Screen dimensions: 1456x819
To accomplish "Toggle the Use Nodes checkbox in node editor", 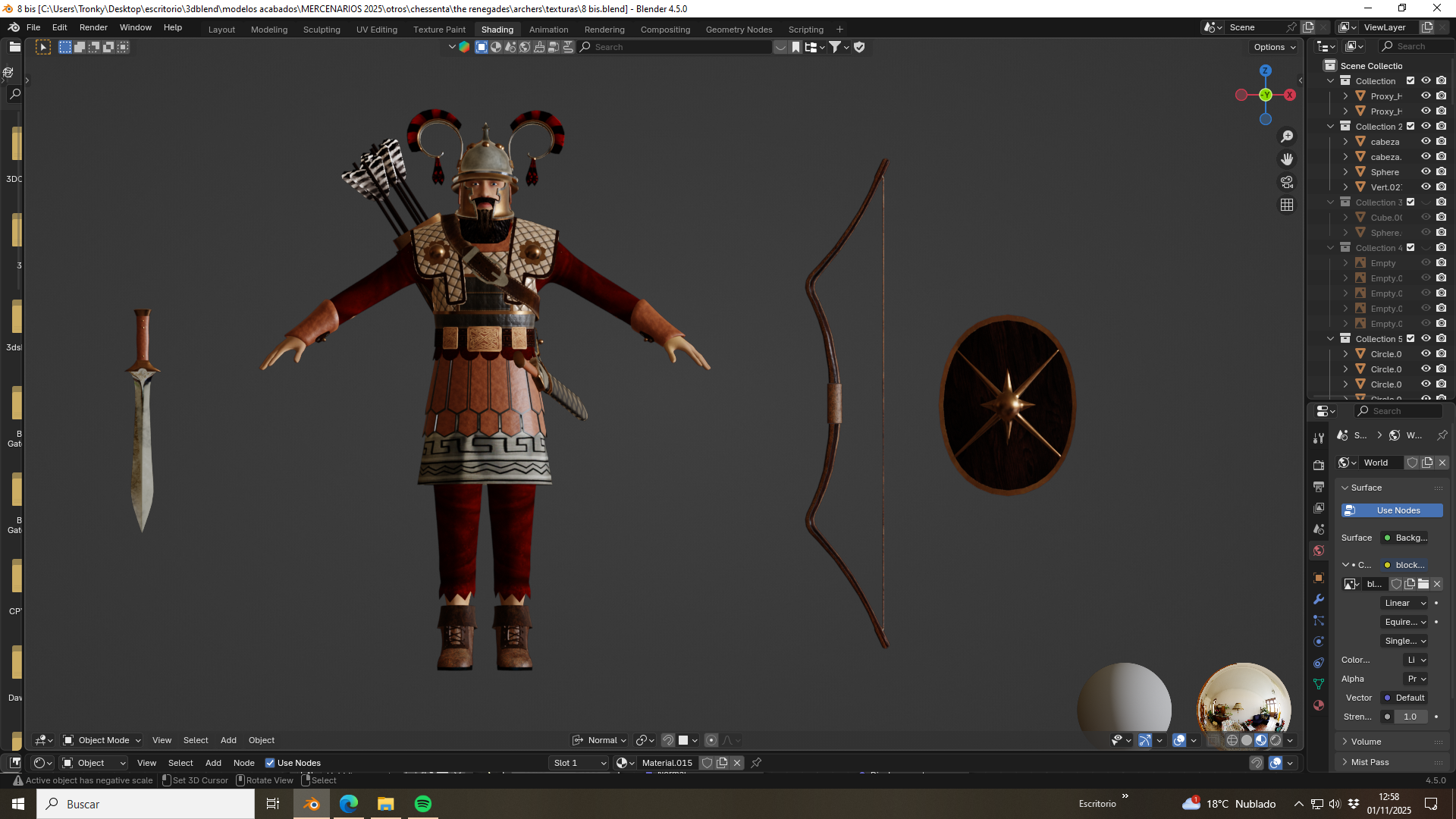I will [x=270, y=763].
